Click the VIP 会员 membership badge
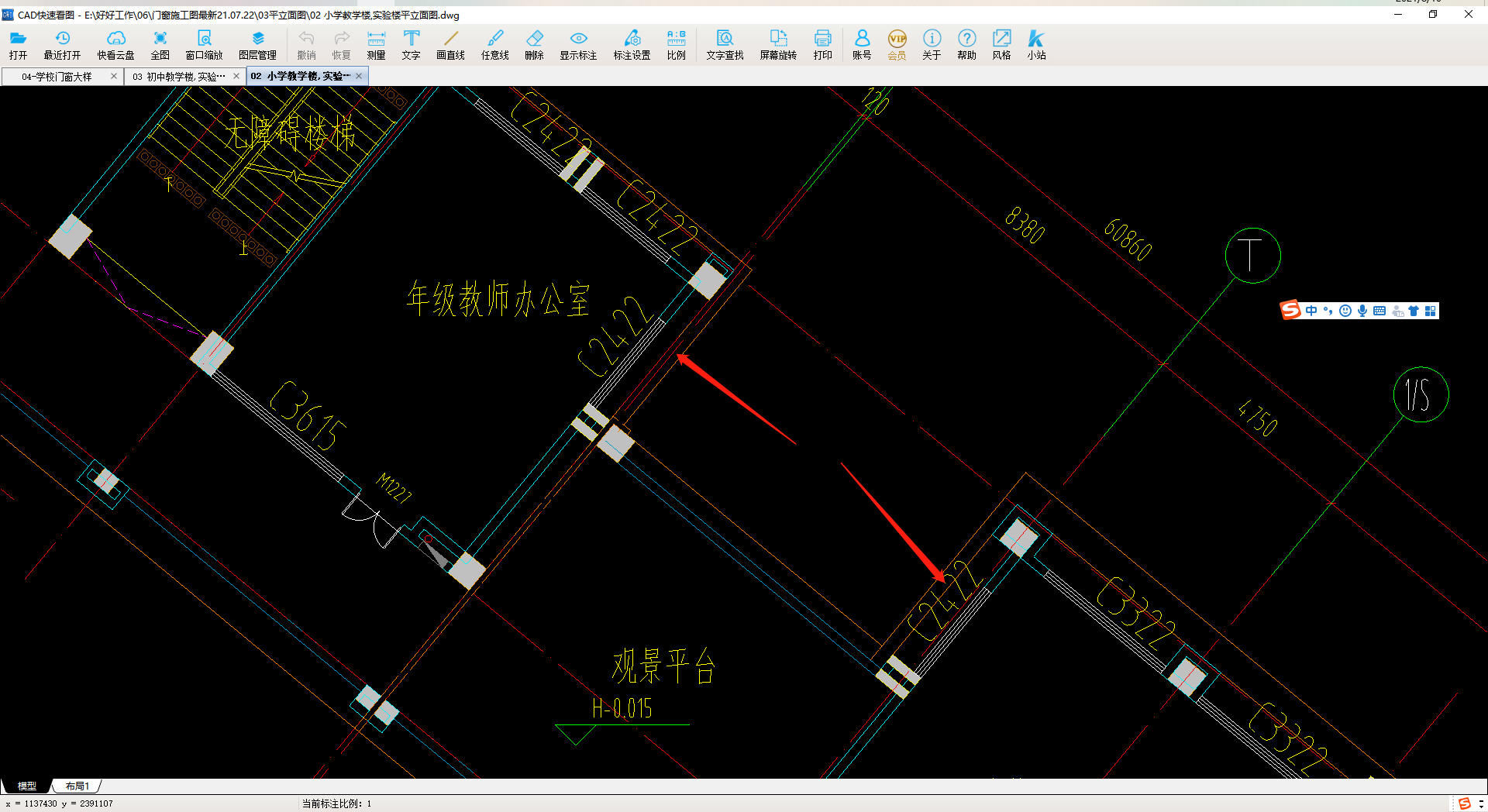Screen dimensions: 1488x812 click(897, 45)
